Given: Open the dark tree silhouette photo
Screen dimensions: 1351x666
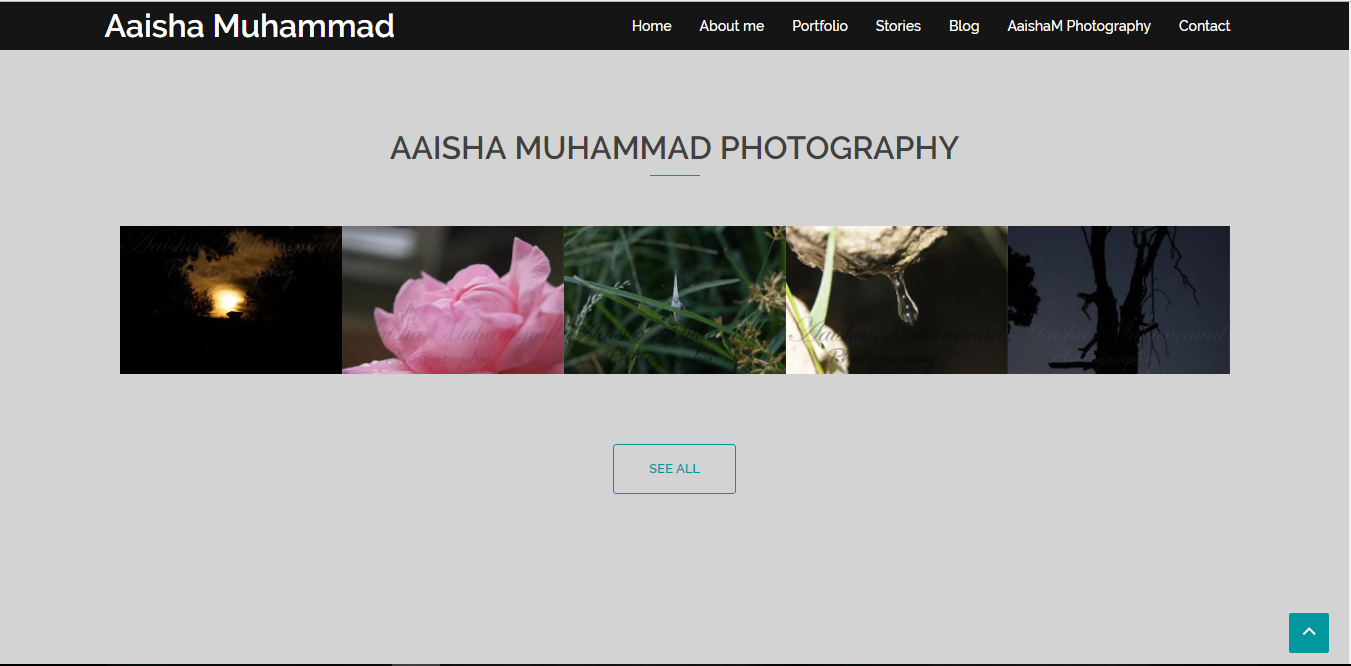Looking at the screenshot, I should [x=1119, y=300].
